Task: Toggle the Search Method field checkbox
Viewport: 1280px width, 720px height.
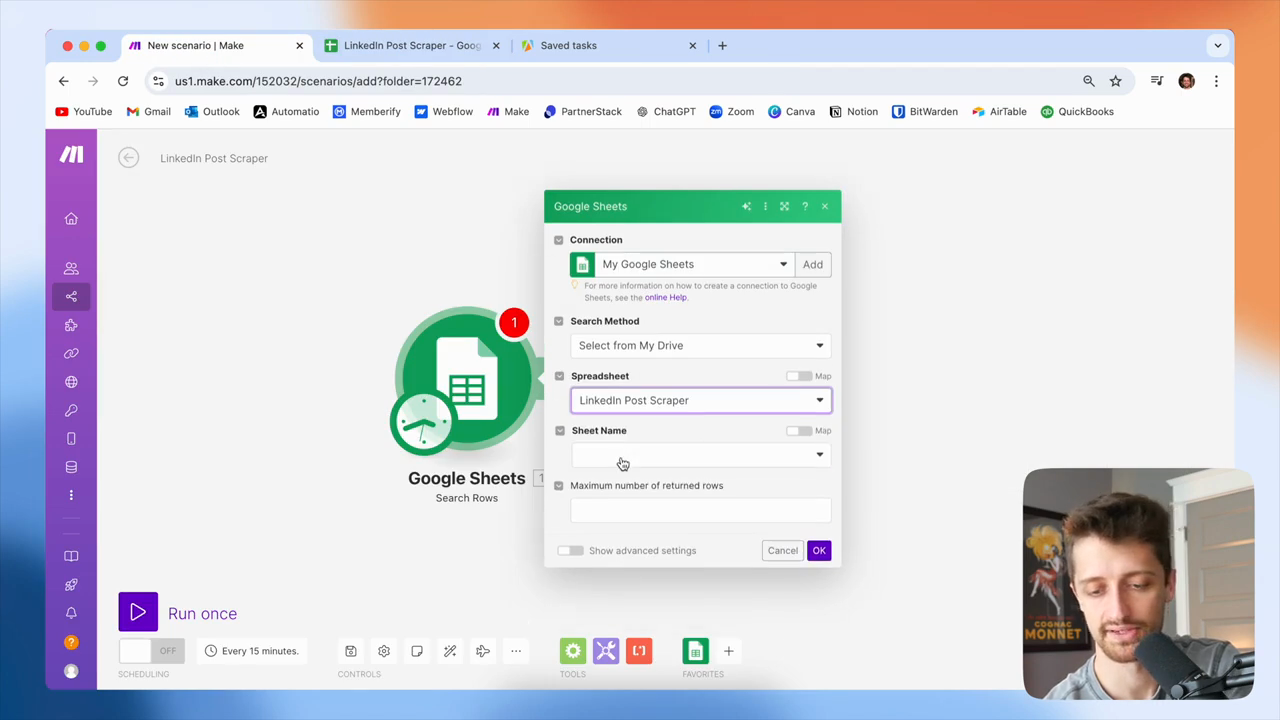Action: click(559, 321)
